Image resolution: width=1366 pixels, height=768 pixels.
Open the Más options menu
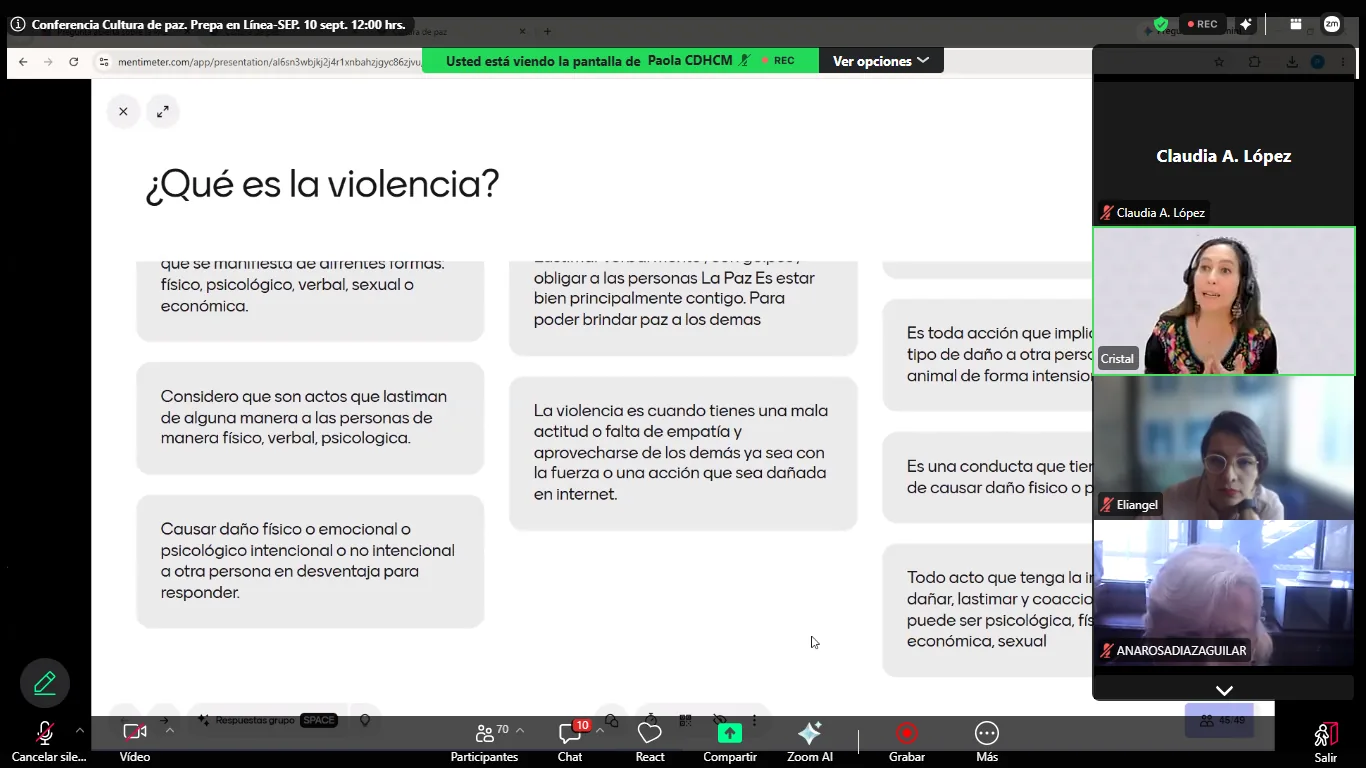(987, 741)
